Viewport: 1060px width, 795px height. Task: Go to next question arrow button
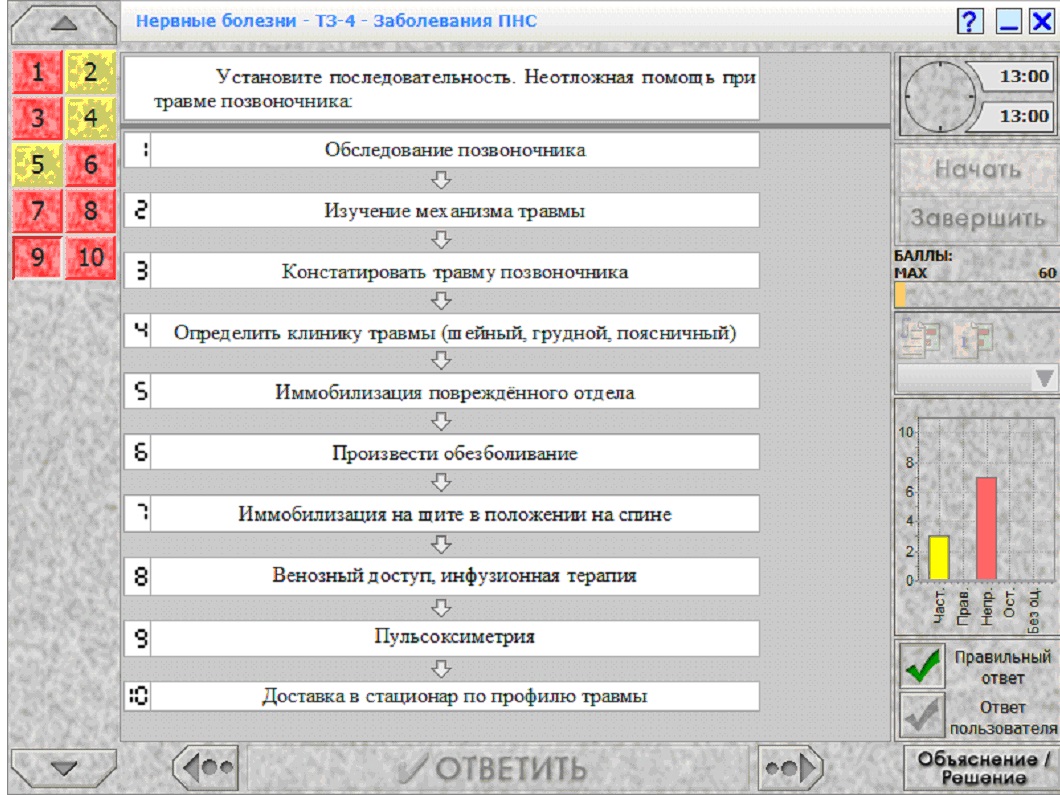click(x=790, y=767)
